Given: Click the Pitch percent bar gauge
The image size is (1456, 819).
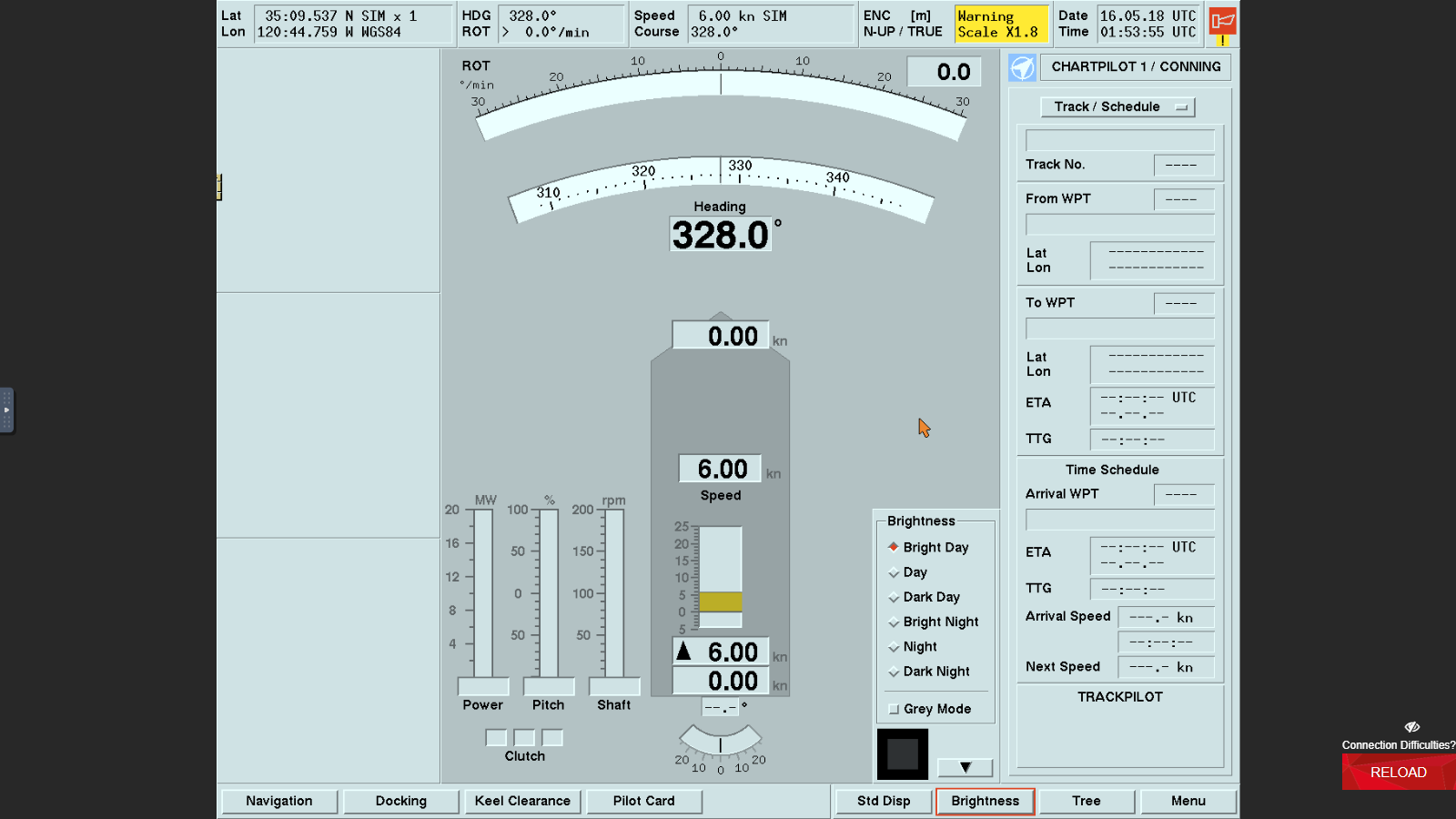Looking at the screenshot, I should (x=549, y=594).
